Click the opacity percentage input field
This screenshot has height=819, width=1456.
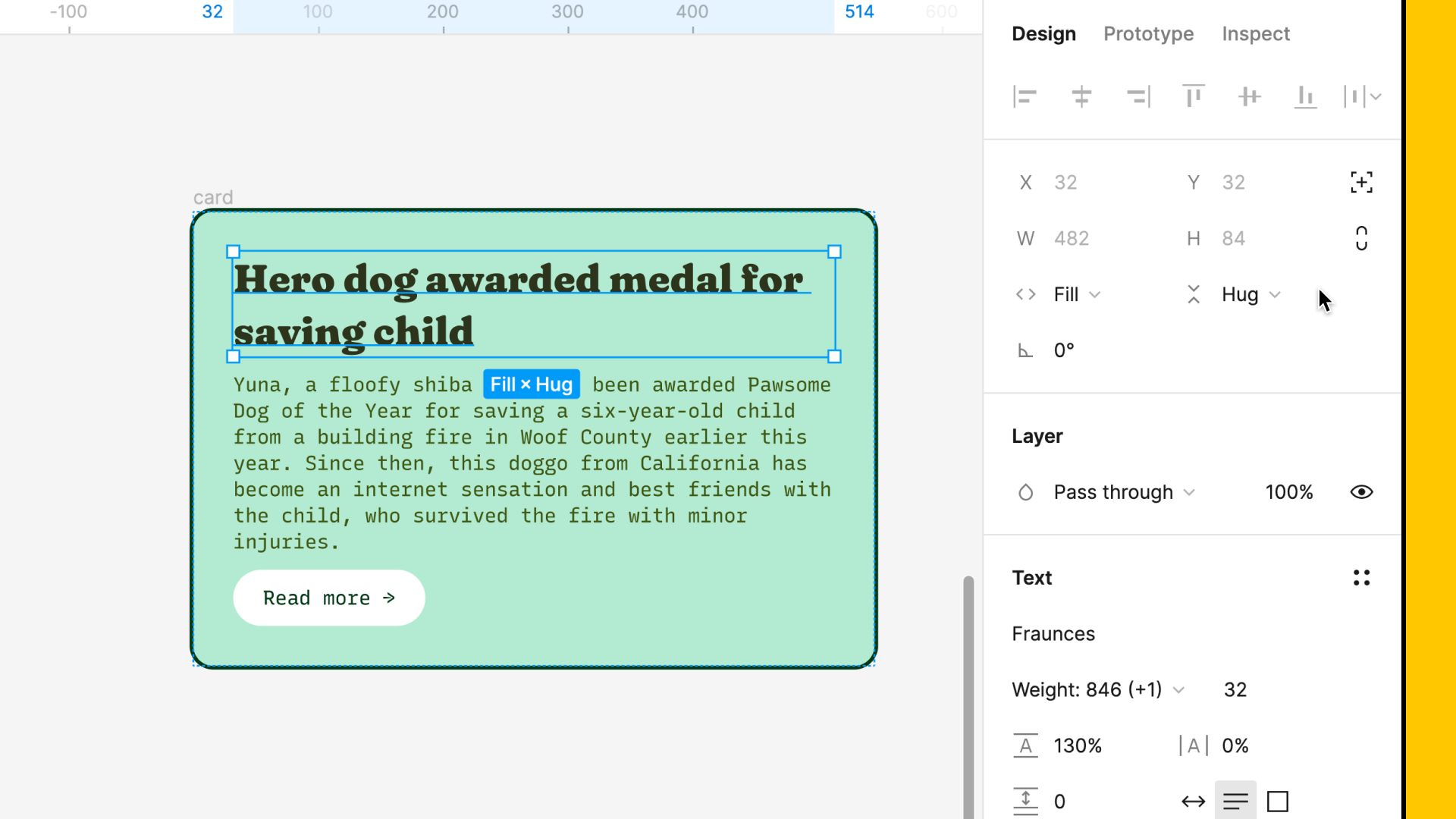coord(1289,491)
